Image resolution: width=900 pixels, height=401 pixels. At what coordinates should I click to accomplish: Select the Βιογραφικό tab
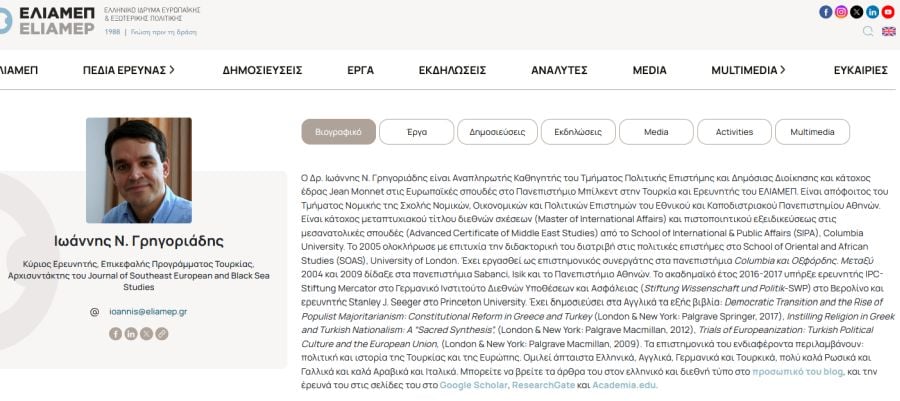tap(339, 132)
